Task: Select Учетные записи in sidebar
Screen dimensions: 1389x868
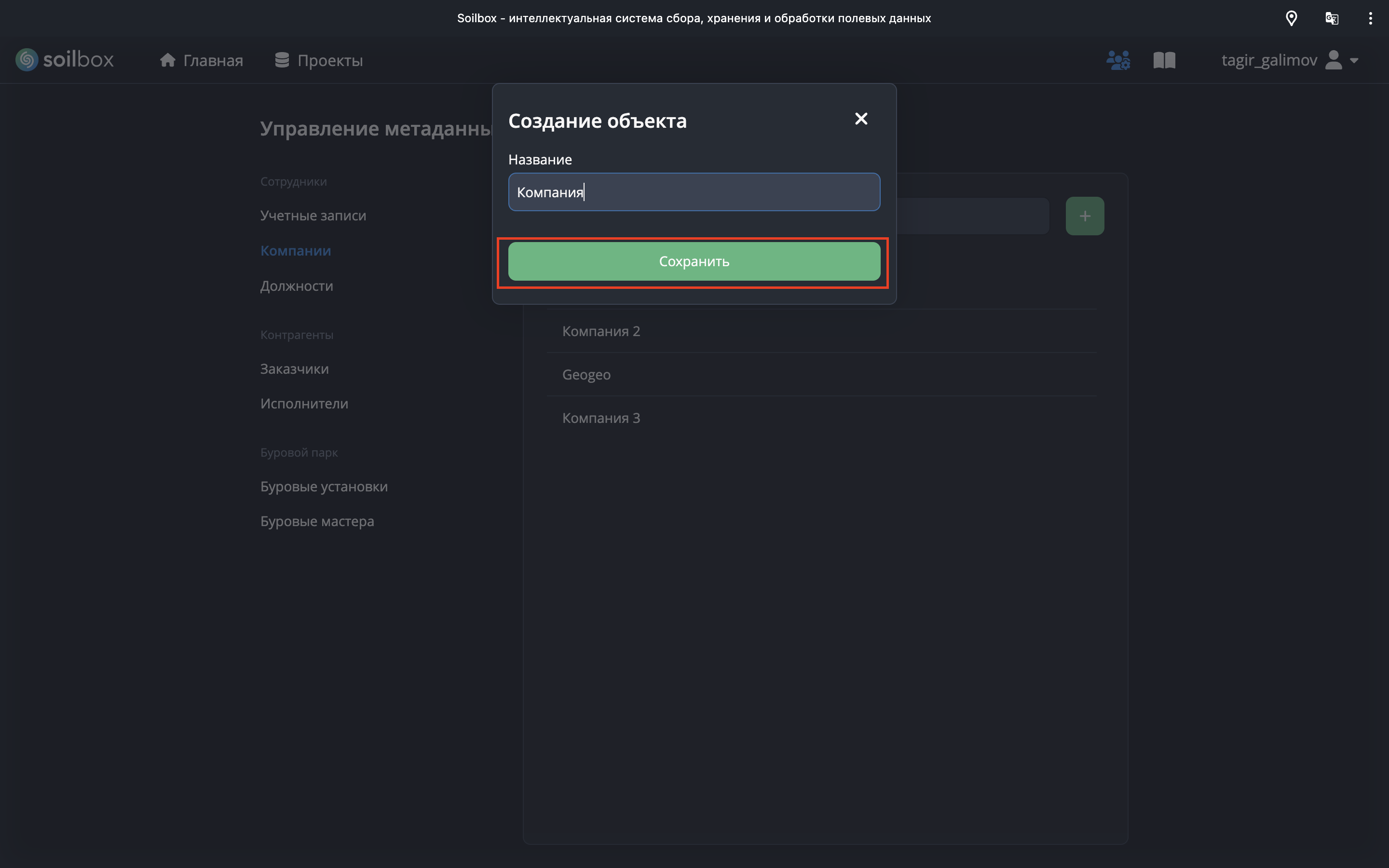Action: (313, 215)
